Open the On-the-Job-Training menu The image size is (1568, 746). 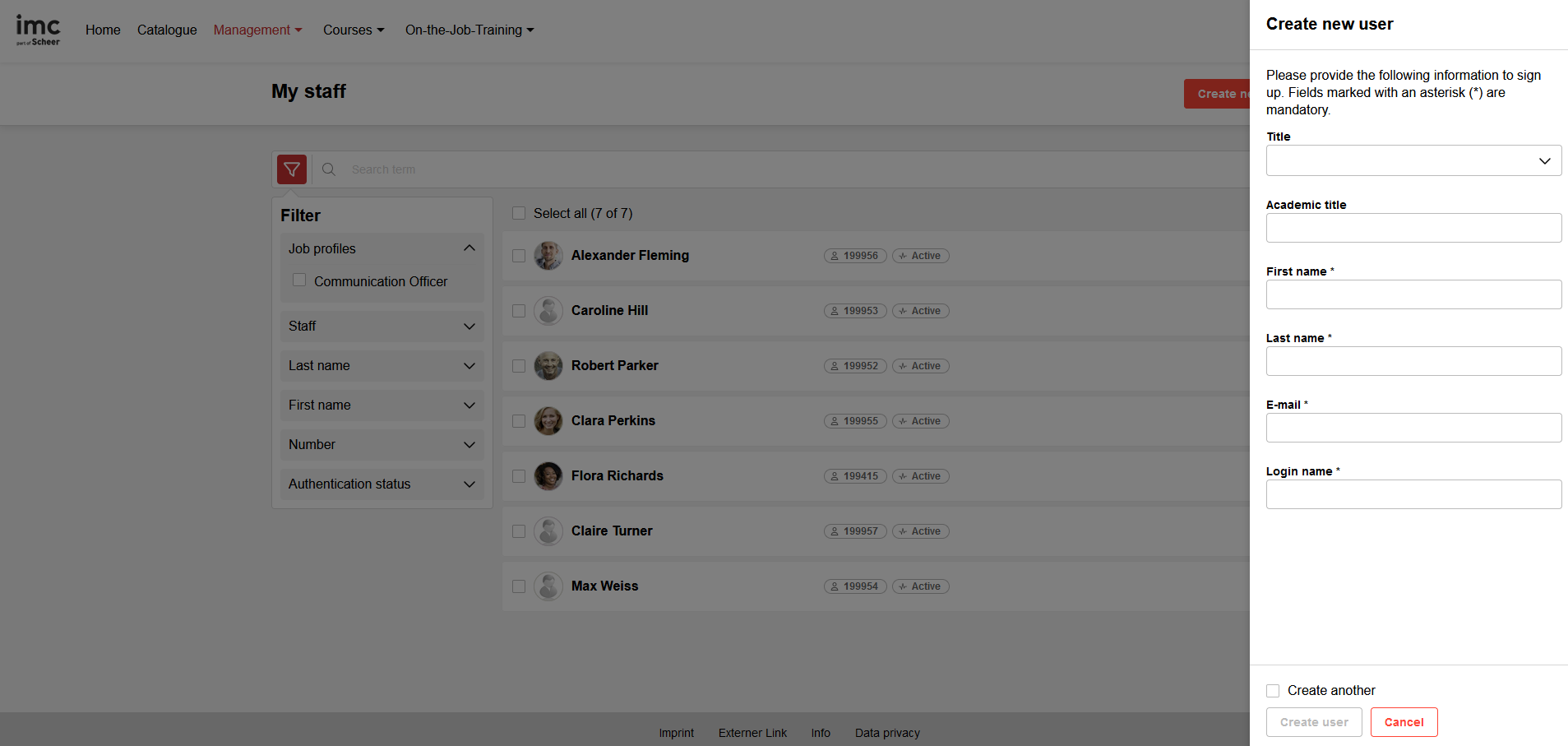[x=469, y=30]
